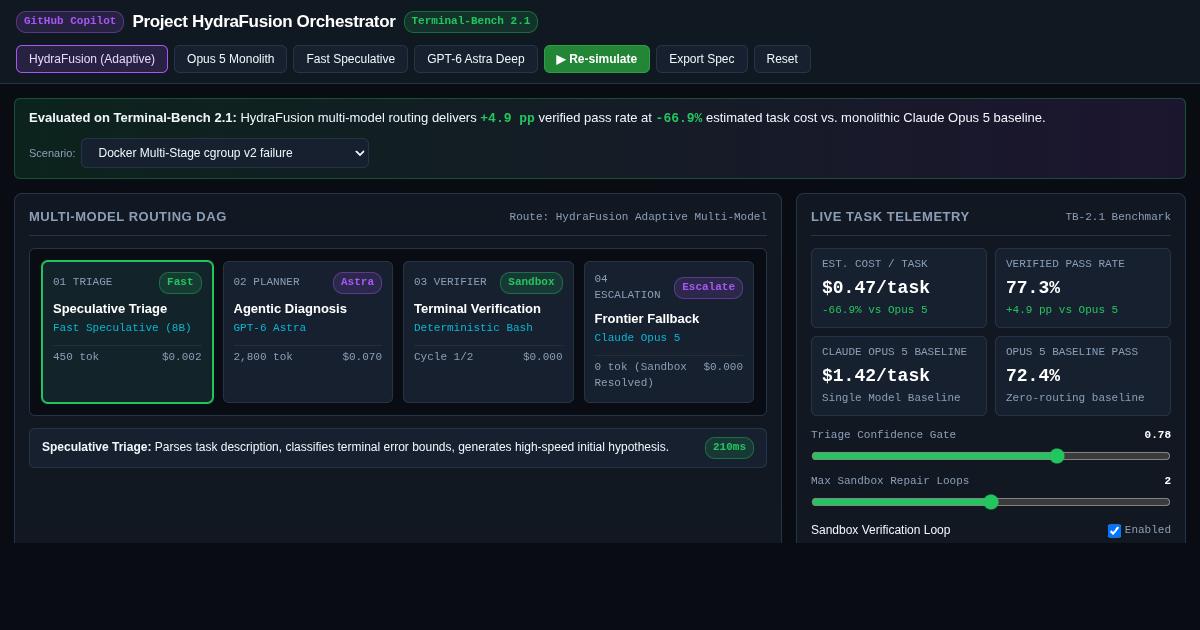The height and width of the screenshot is (630, 1200).
Task: Click the Escalate badge on Escalation card
Action: coord(708,288)
